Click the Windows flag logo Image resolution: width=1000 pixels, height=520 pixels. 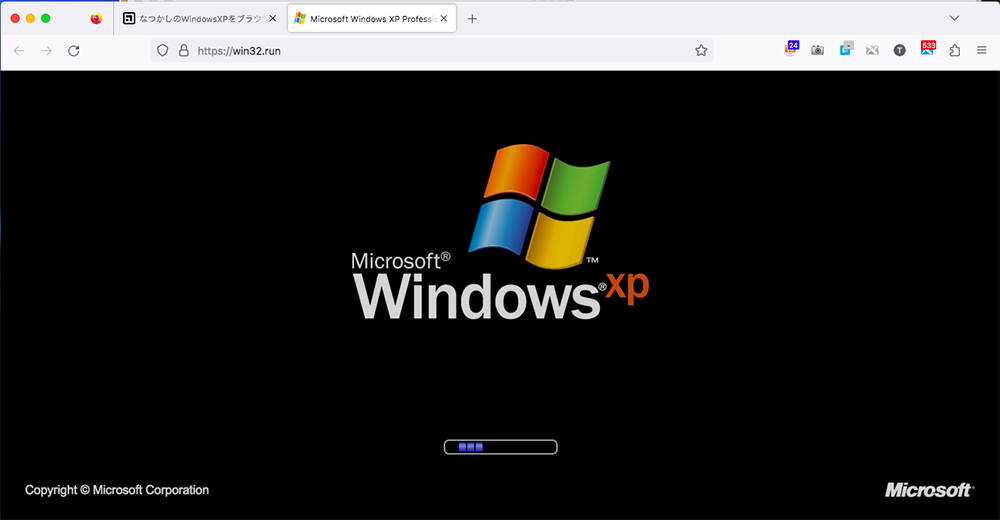(x=540, y=205)
